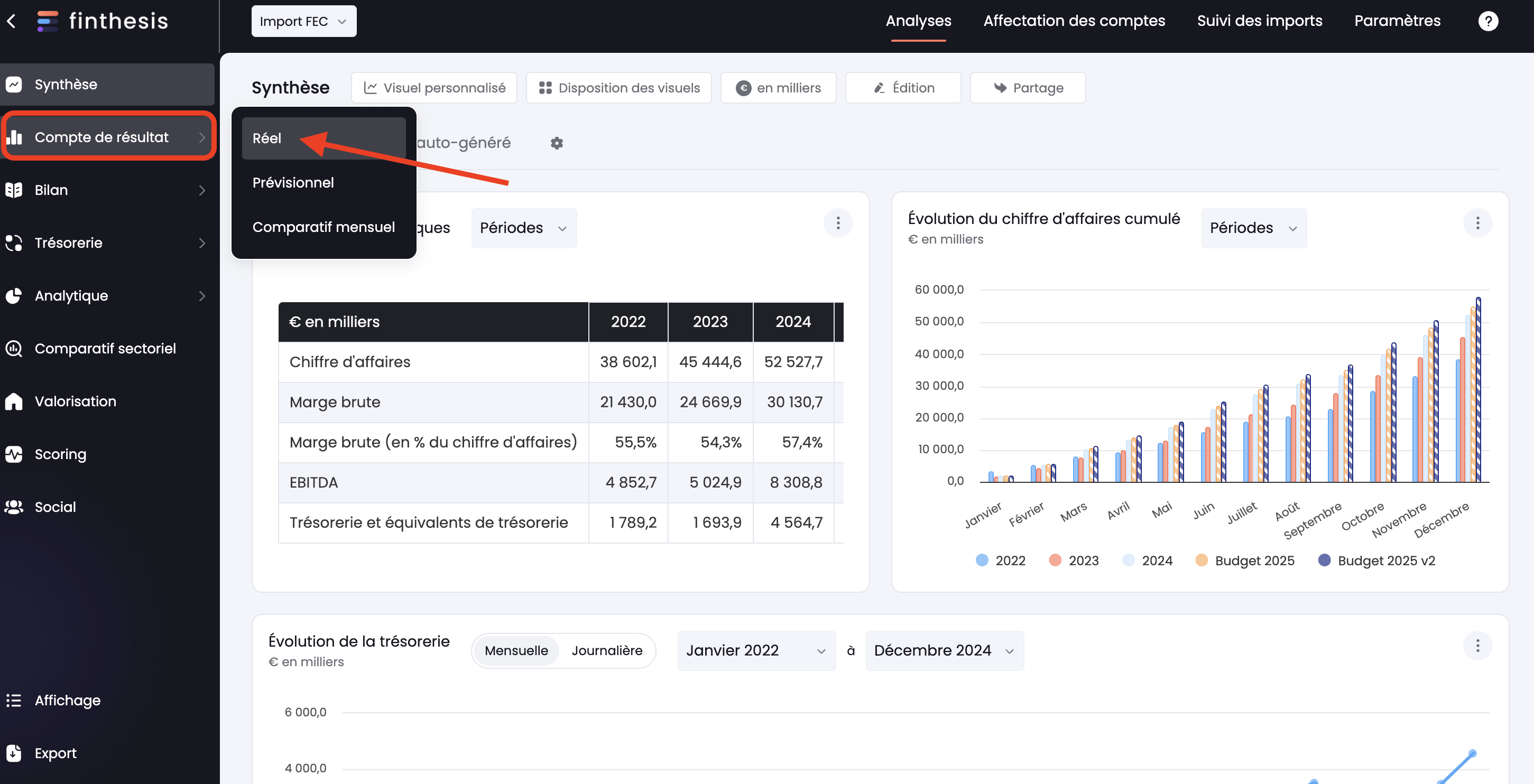1534x784 pixels.
Task: Open the Janvier 2022 start date dropdown
Action: point(756,651)
